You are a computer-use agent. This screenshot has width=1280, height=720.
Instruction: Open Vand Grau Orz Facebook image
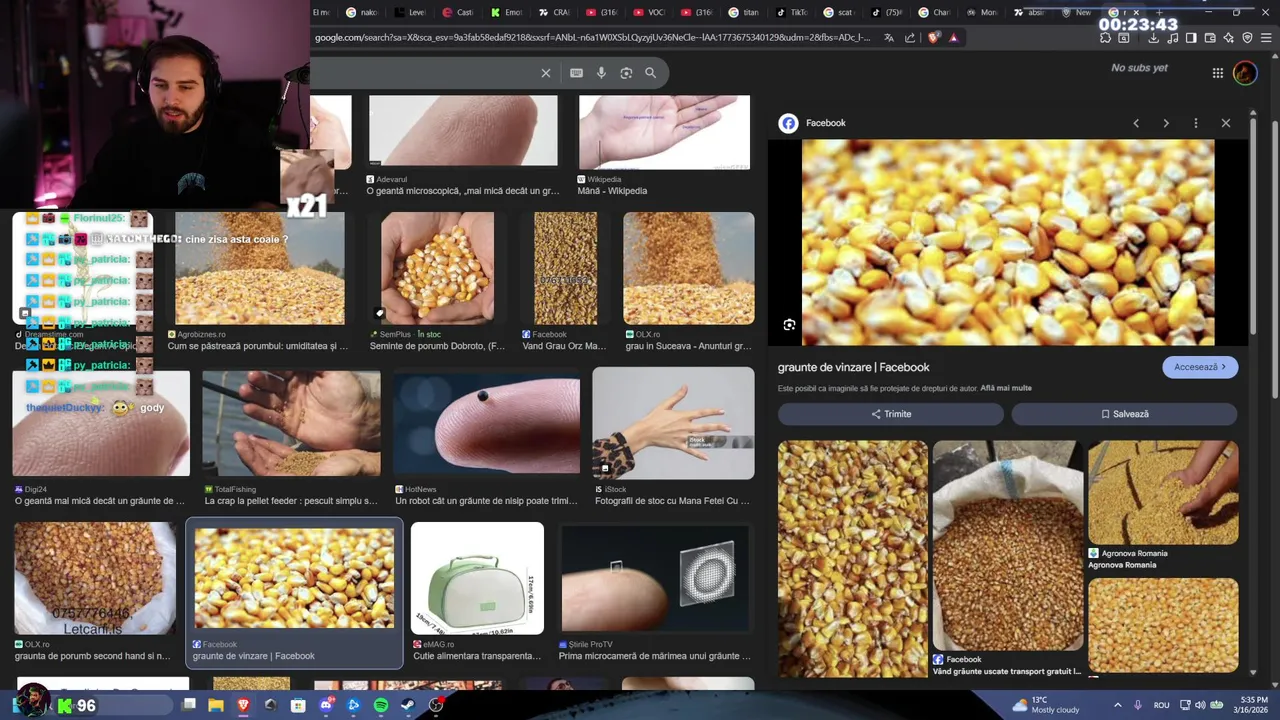[x=565, y=269]
